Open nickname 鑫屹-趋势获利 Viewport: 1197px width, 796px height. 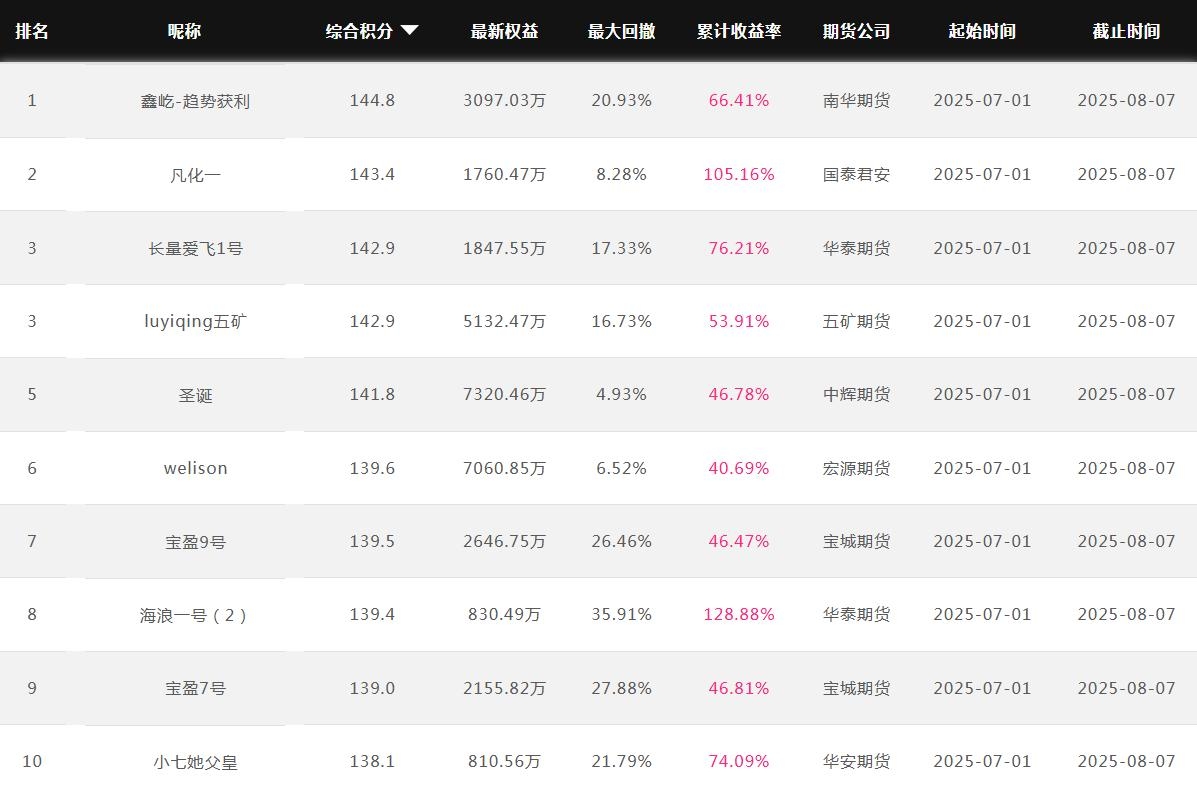click(195, 102)
